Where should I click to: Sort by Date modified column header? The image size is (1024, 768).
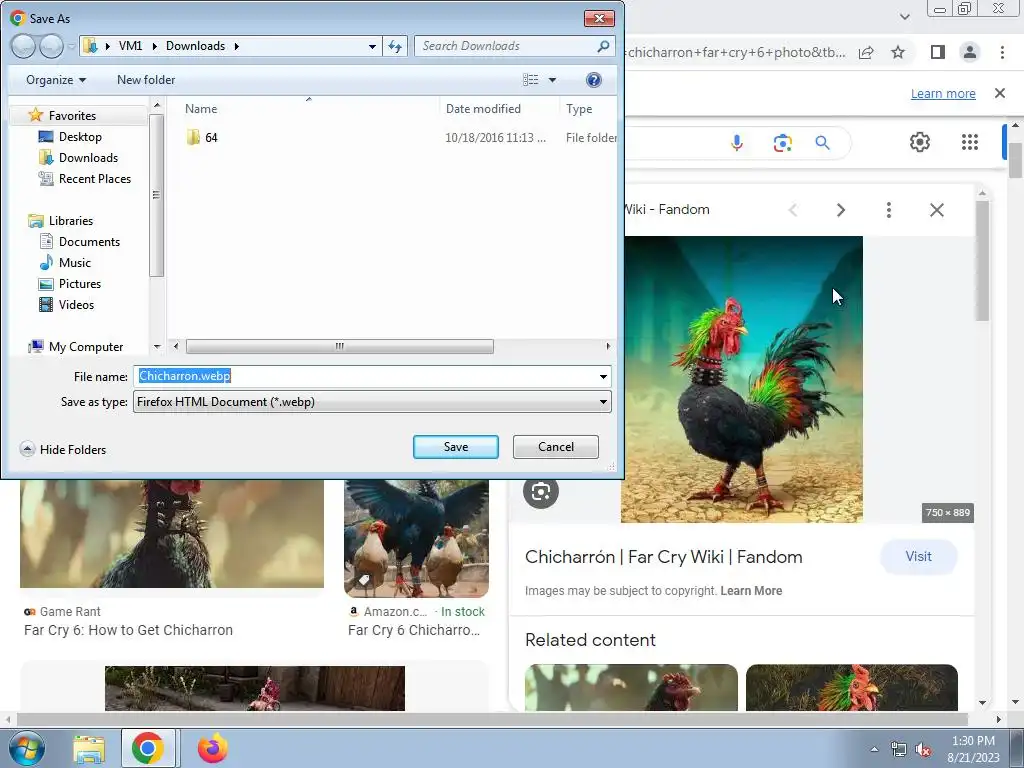pos(483,108)
